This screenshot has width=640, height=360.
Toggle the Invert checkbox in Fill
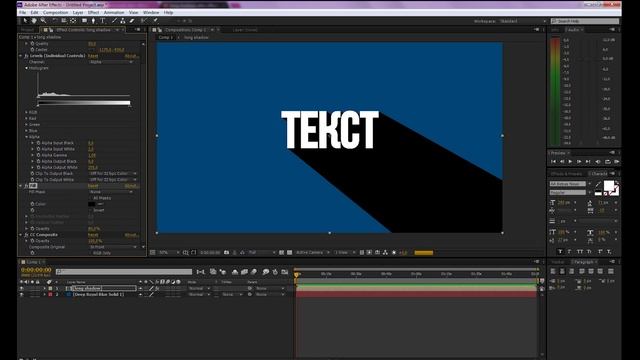click(91, 210)
